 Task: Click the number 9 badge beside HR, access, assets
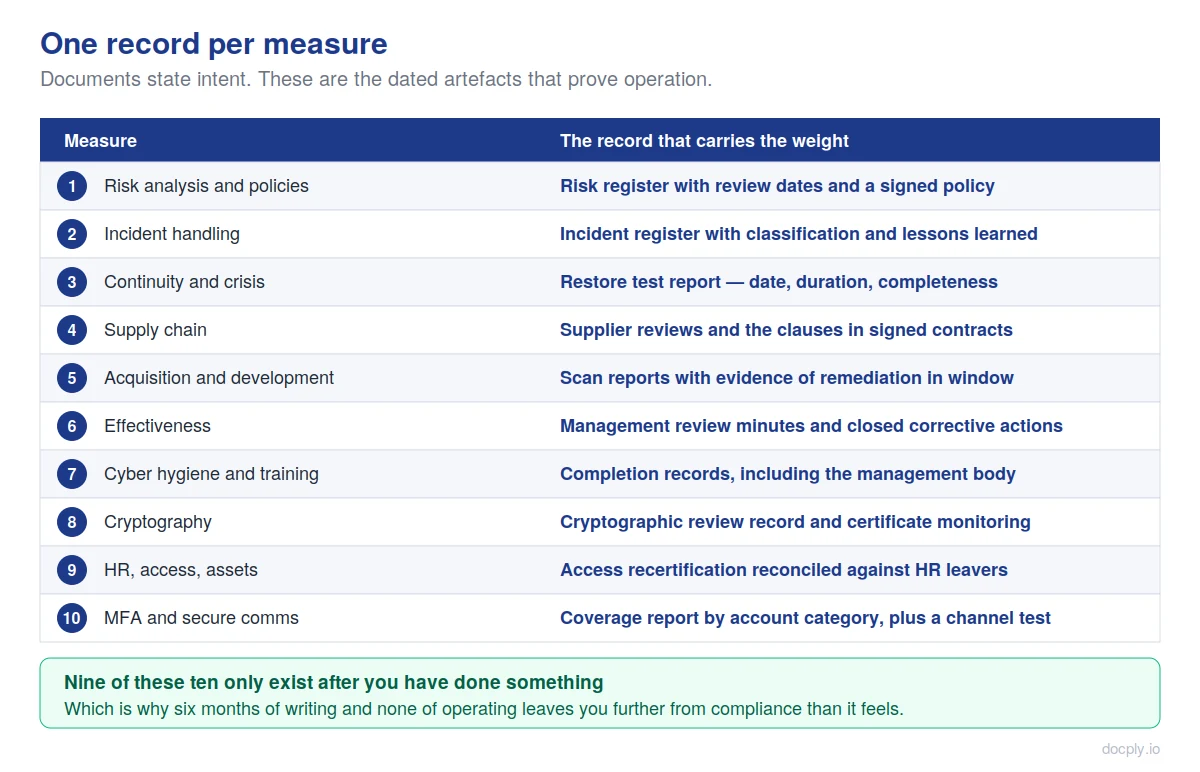tap(72, 570)
